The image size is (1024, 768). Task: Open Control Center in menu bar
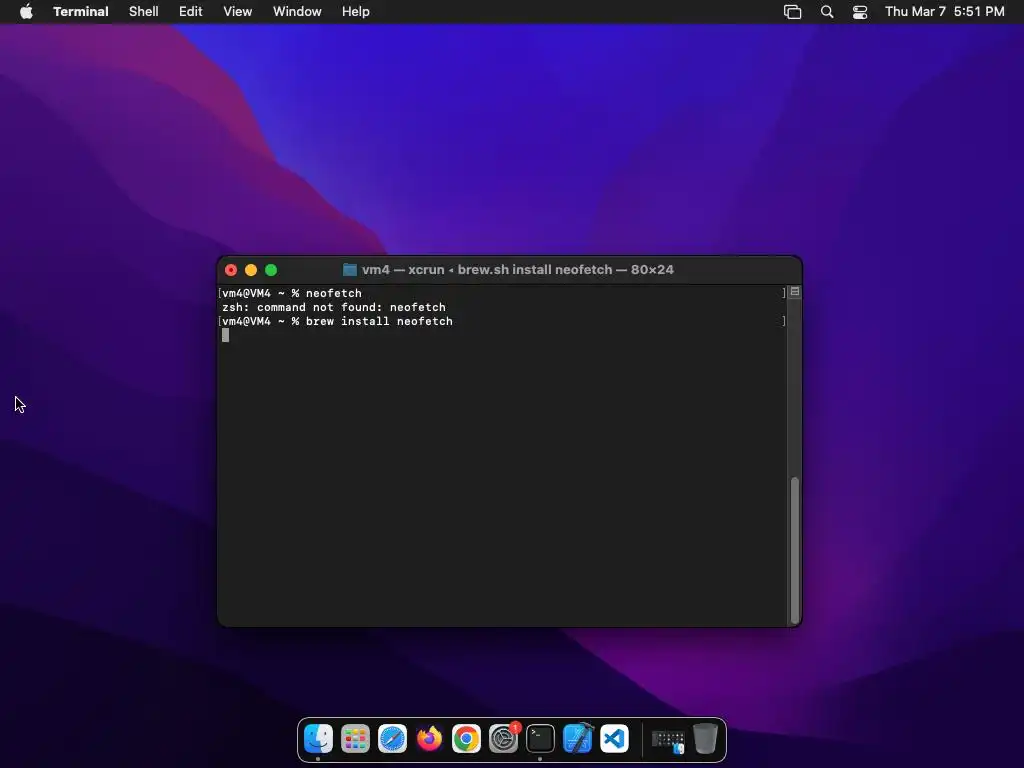point(860,12)
